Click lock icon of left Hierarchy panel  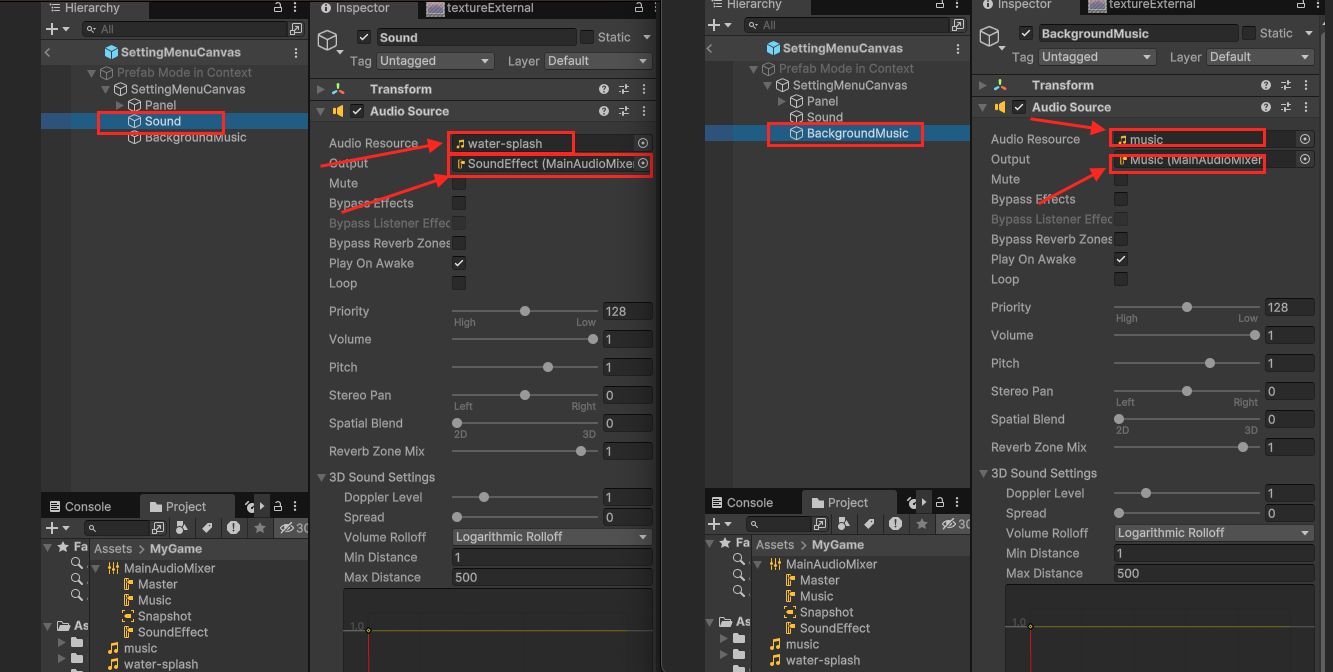278,7
